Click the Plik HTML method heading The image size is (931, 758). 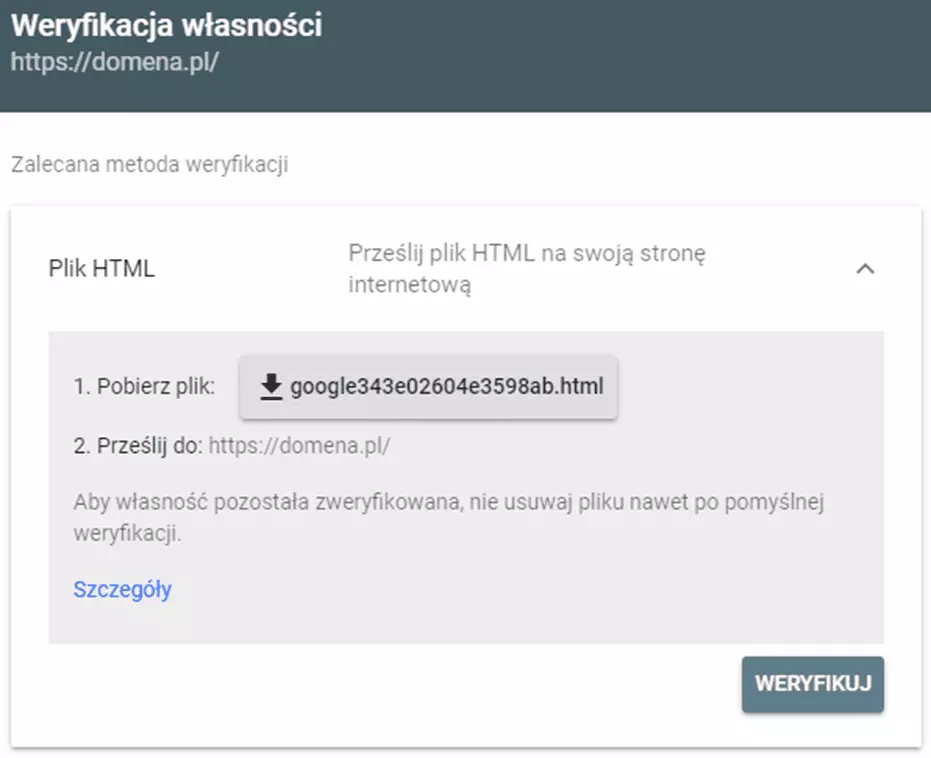pos(102,269)
